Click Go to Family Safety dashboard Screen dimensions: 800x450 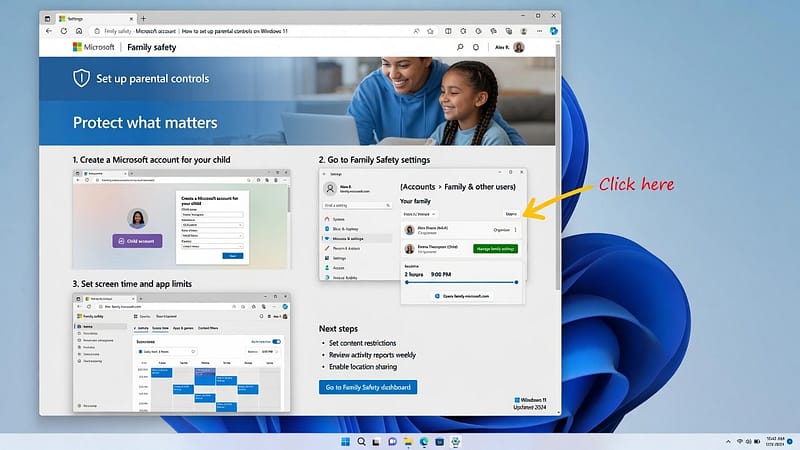click(368, 387)
